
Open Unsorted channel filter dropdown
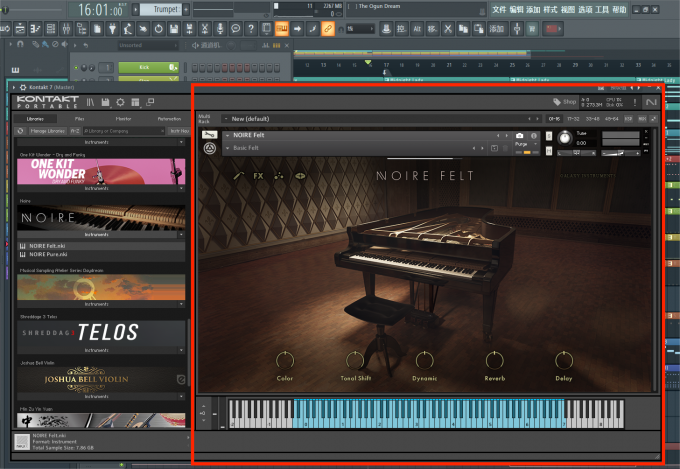click(148, 45)
